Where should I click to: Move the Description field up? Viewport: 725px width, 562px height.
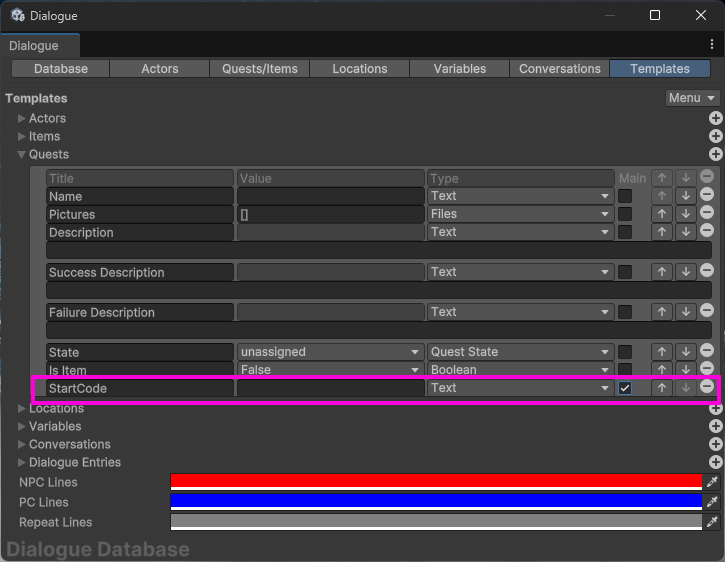[662, 232]
